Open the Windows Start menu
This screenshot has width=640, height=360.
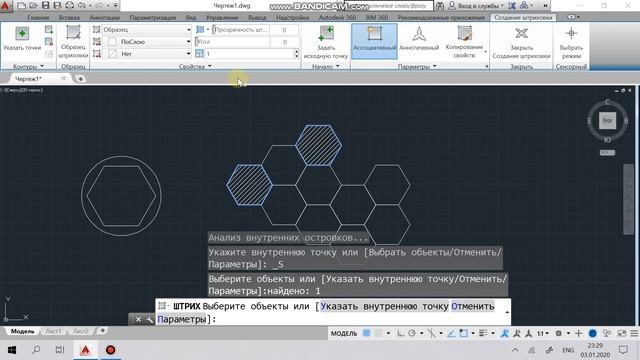point(12,350)
